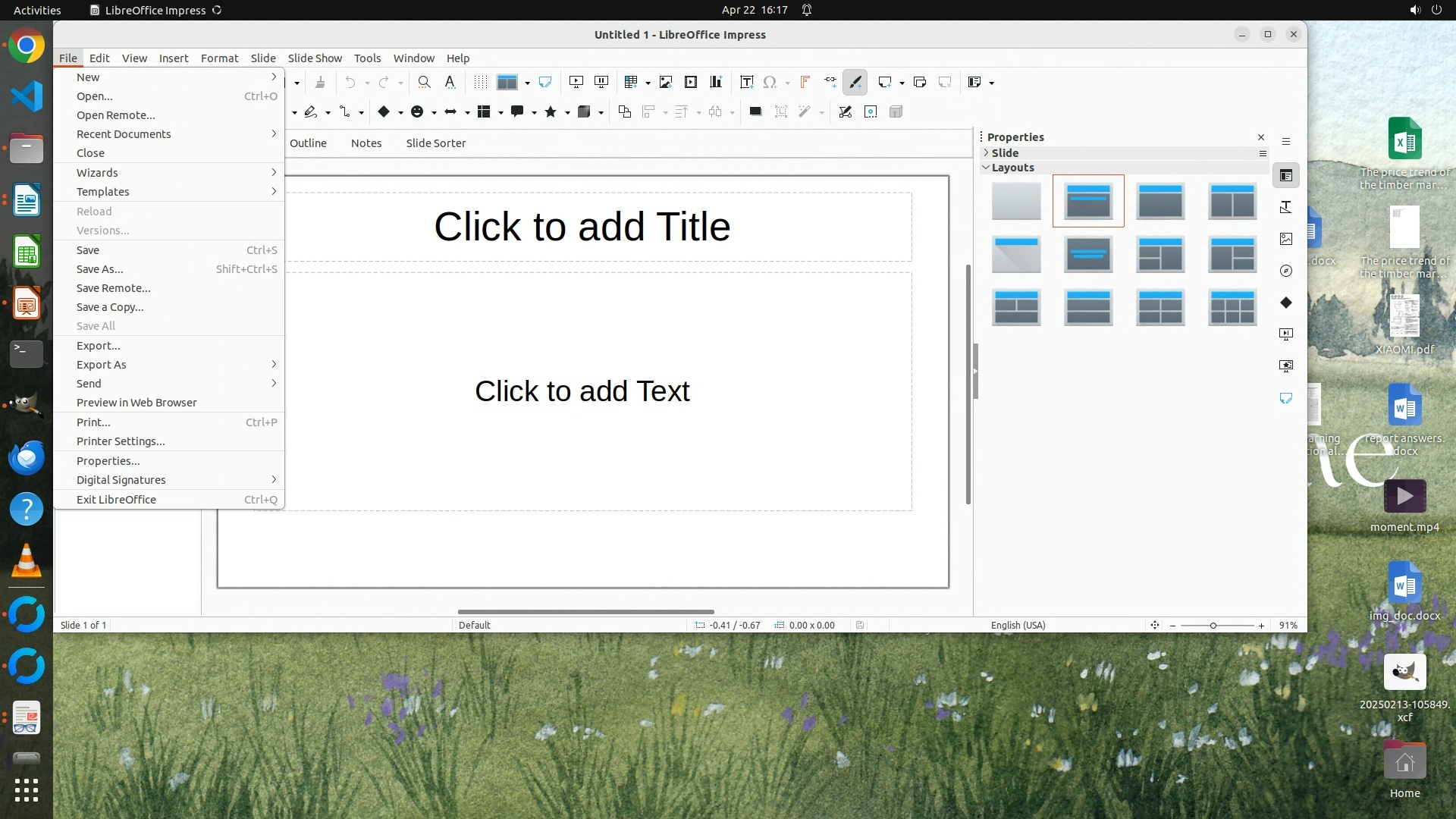Choose Save As from the File menu

coord(99,269)
